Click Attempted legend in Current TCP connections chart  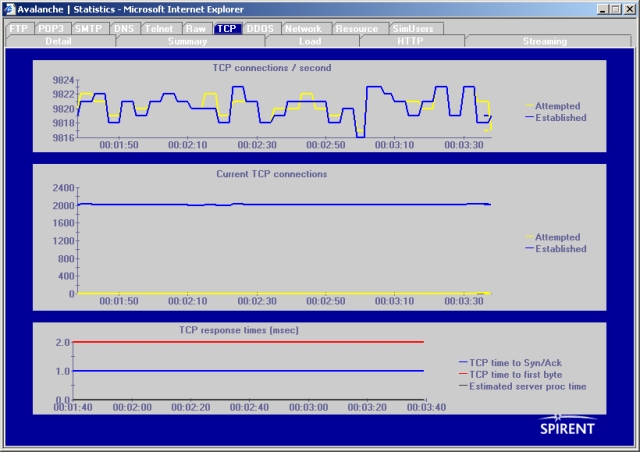(x=553, y=237)
